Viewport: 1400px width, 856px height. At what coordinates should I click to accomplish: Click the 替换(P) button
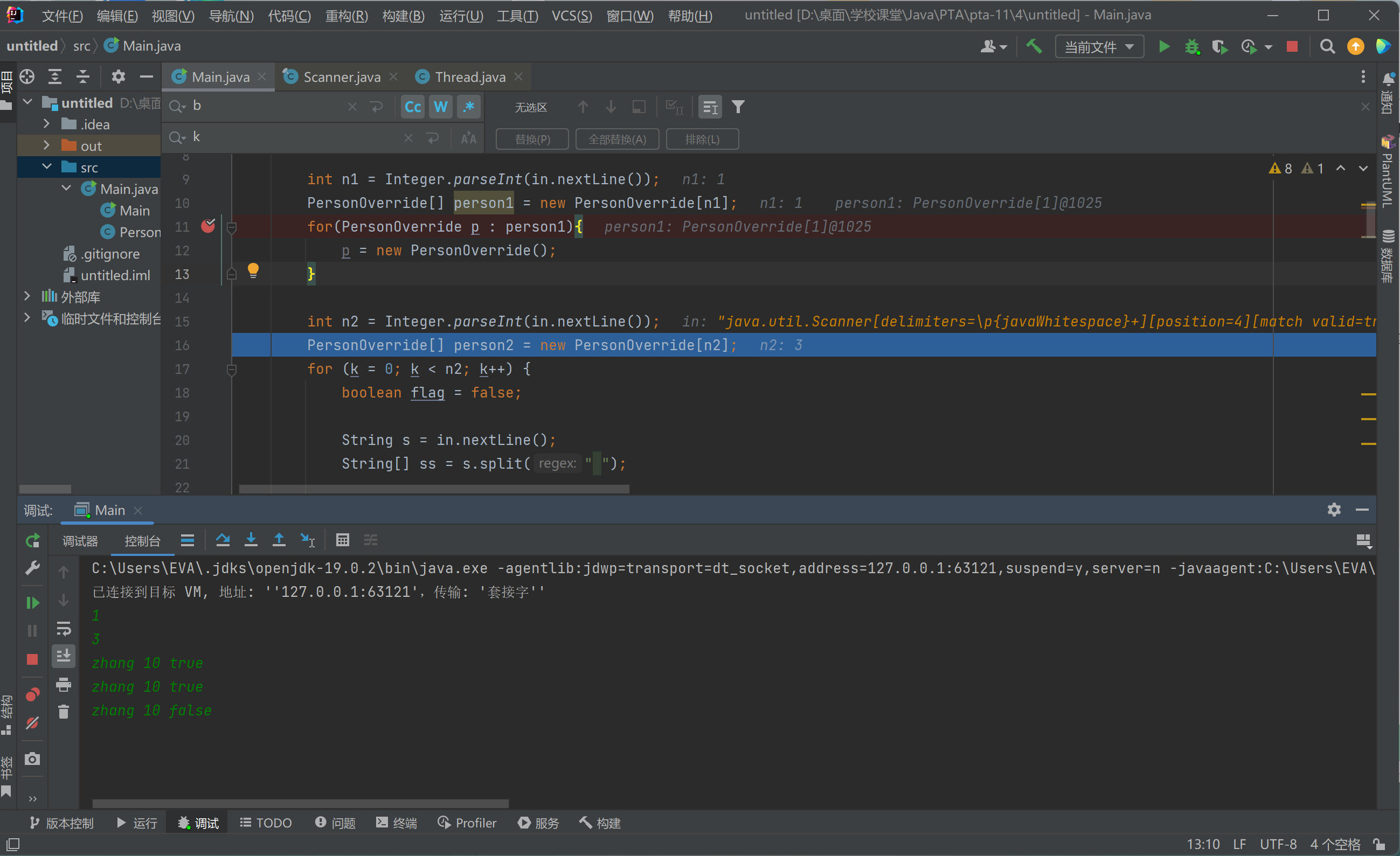532,139
